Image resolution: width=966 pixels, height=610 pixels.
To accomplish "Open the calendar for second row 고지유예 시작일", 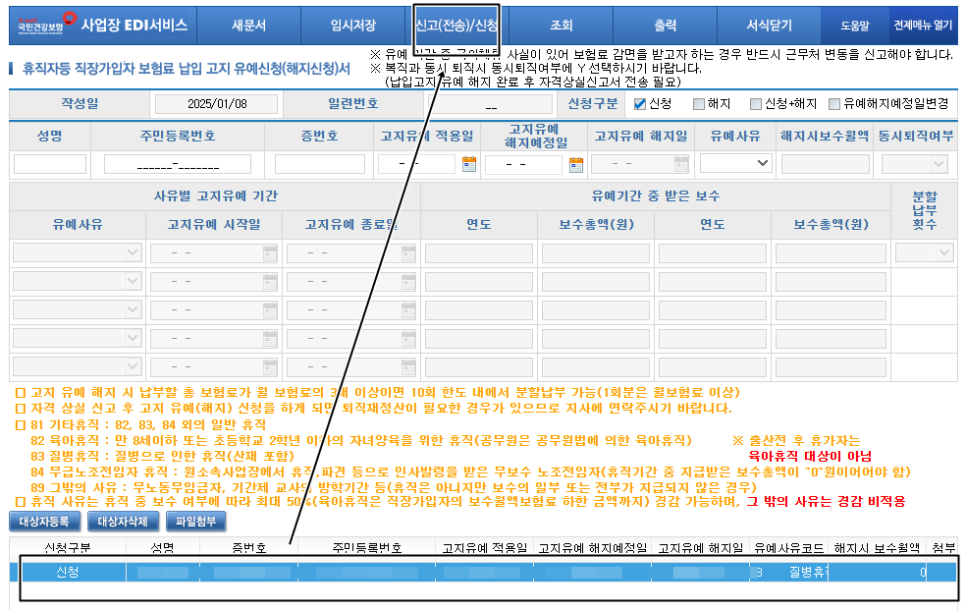I will (x=270, y=281).
